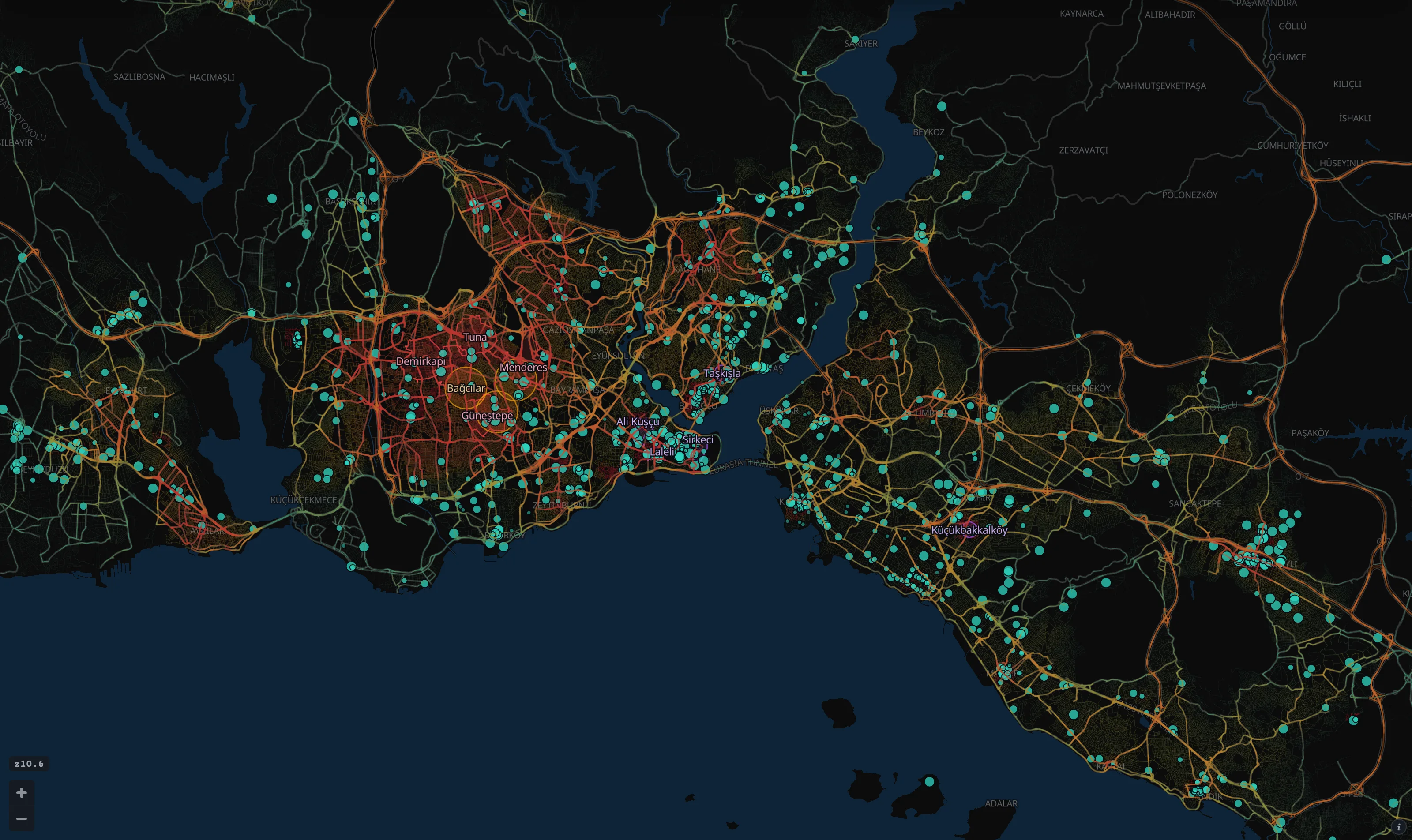Select the Tuna label on the map
1412x840 pixels.
click(x=474, y=337)
